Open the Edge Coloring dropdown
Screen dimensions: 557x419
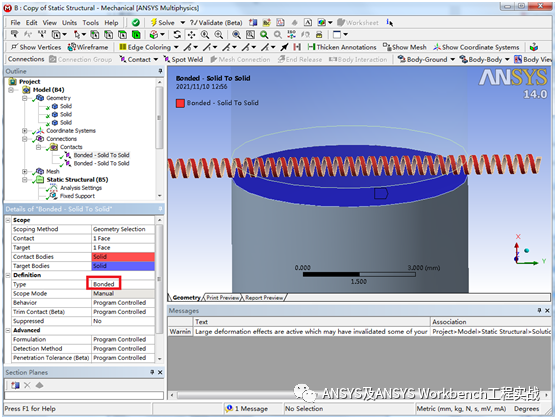[176, 47]
